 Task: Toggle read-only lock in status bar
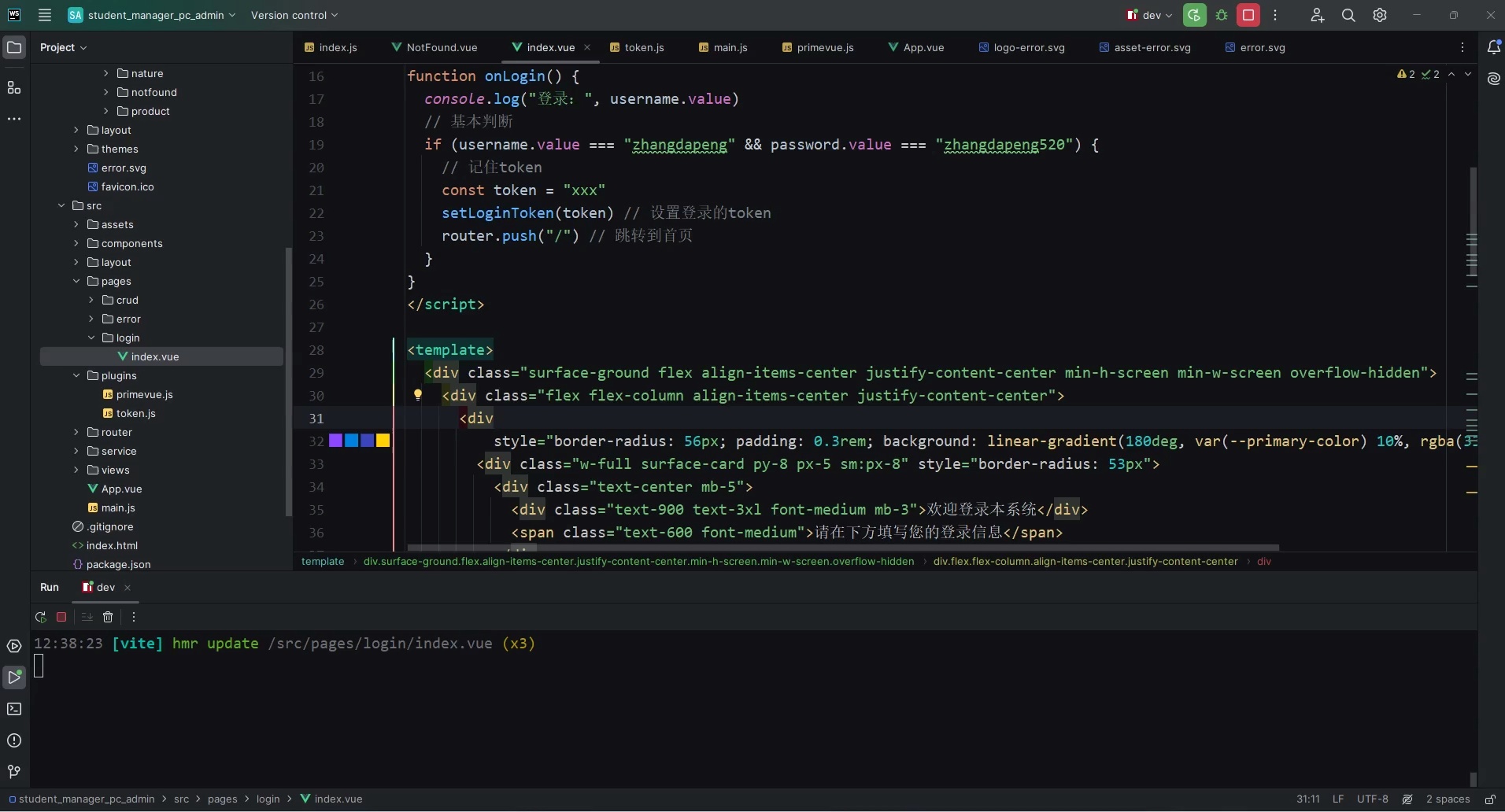click(x=1490, y=799)
